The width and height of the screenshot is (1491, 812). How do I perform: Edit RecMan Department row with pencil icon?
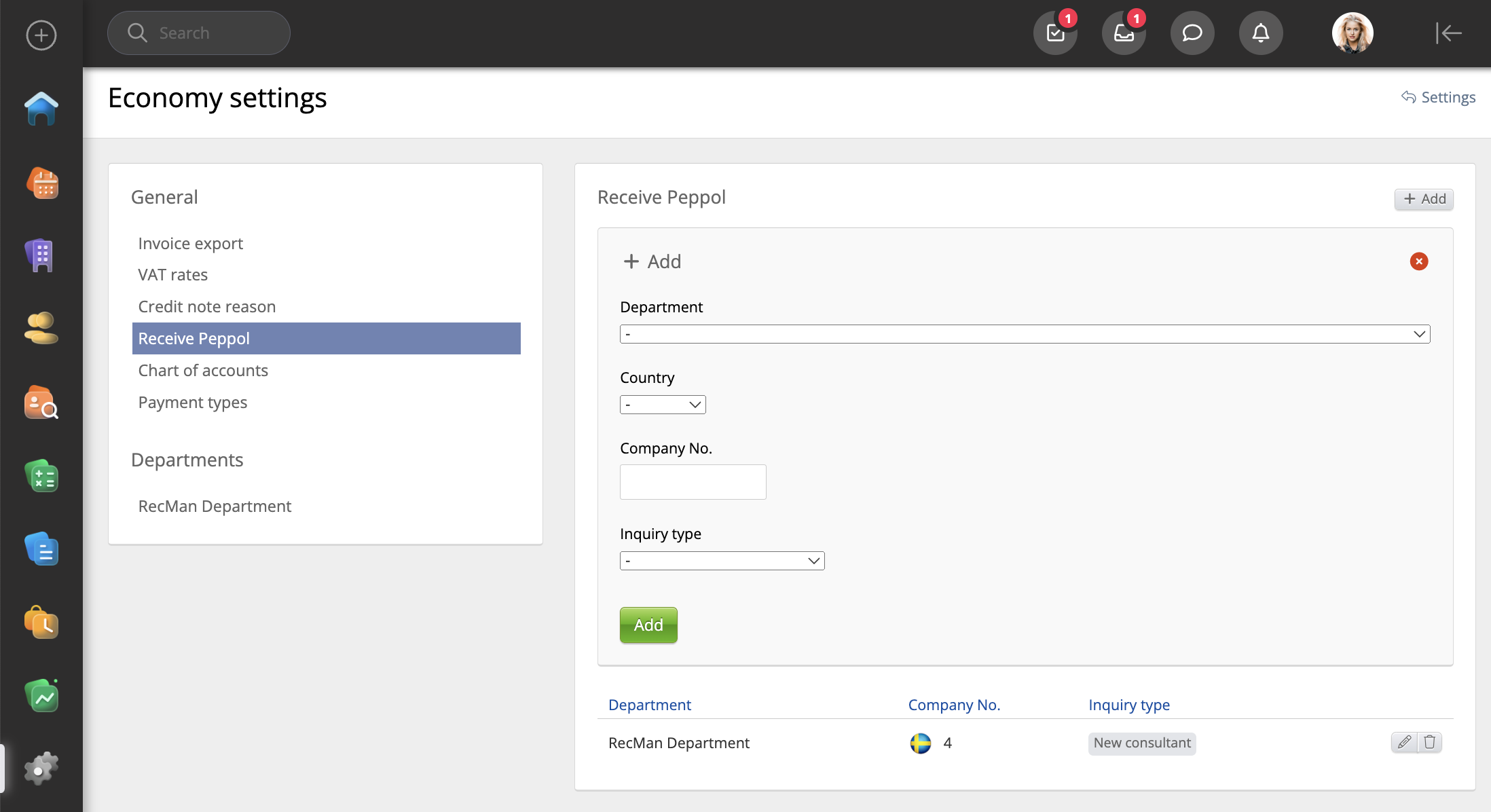1404,742
